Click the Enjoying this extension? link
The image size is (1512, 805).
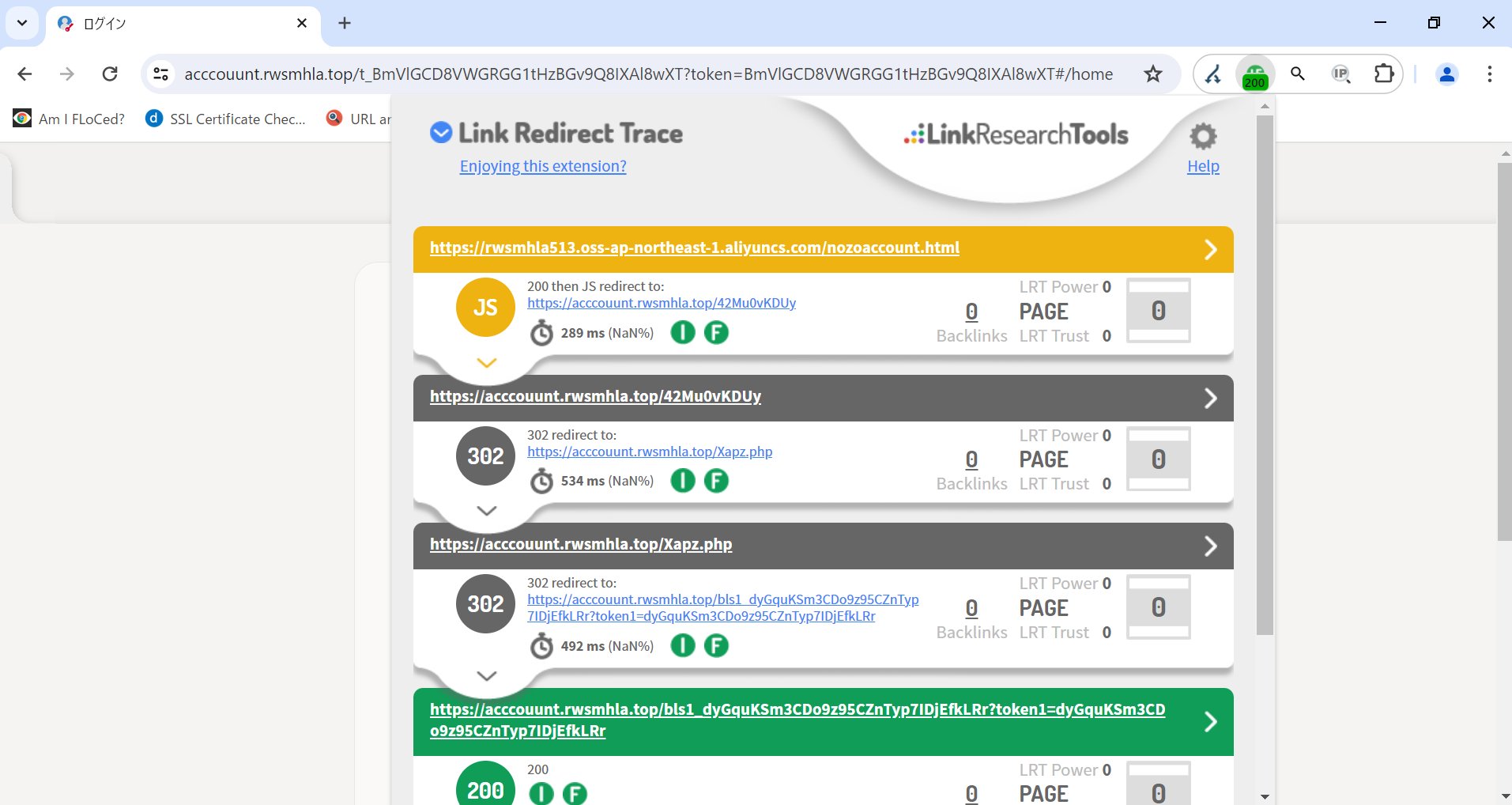(x=543, y=166)
